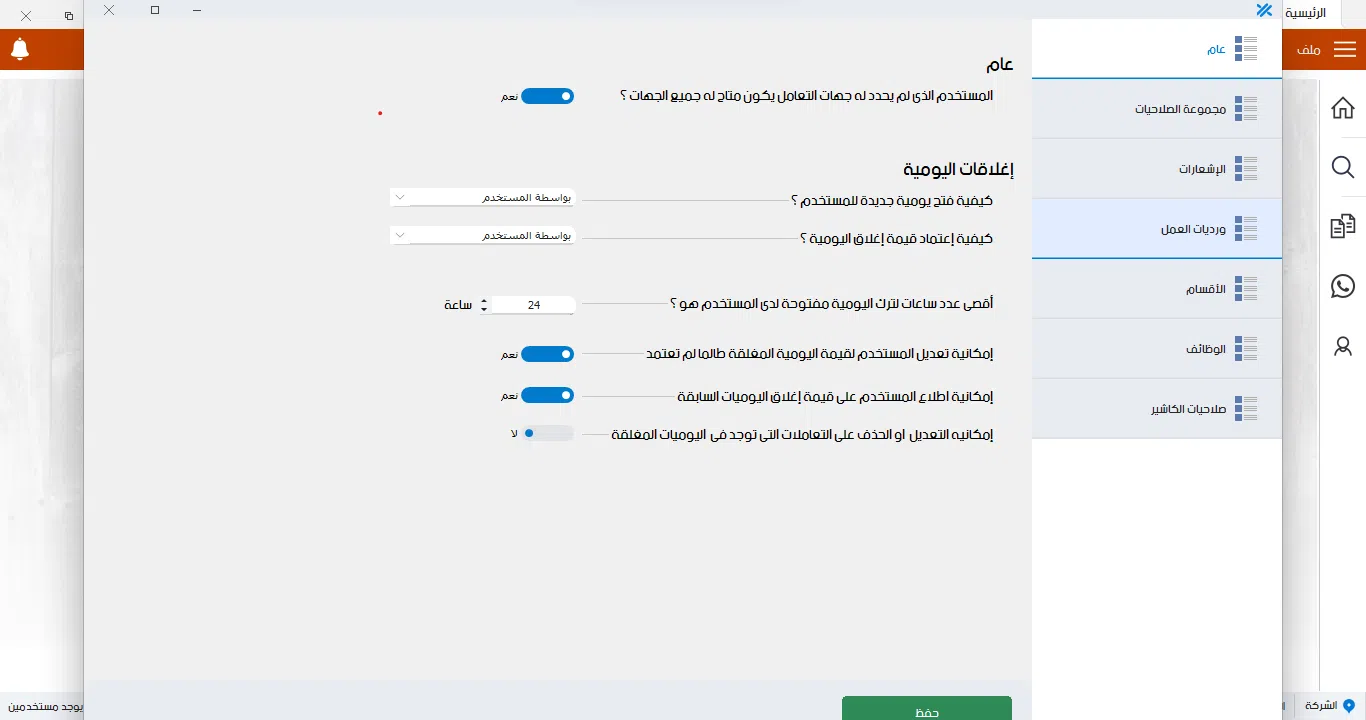The image size is (1366, 720).
Task: Click the list icon next to ورديات العمل
Action: click(1246, 229)
